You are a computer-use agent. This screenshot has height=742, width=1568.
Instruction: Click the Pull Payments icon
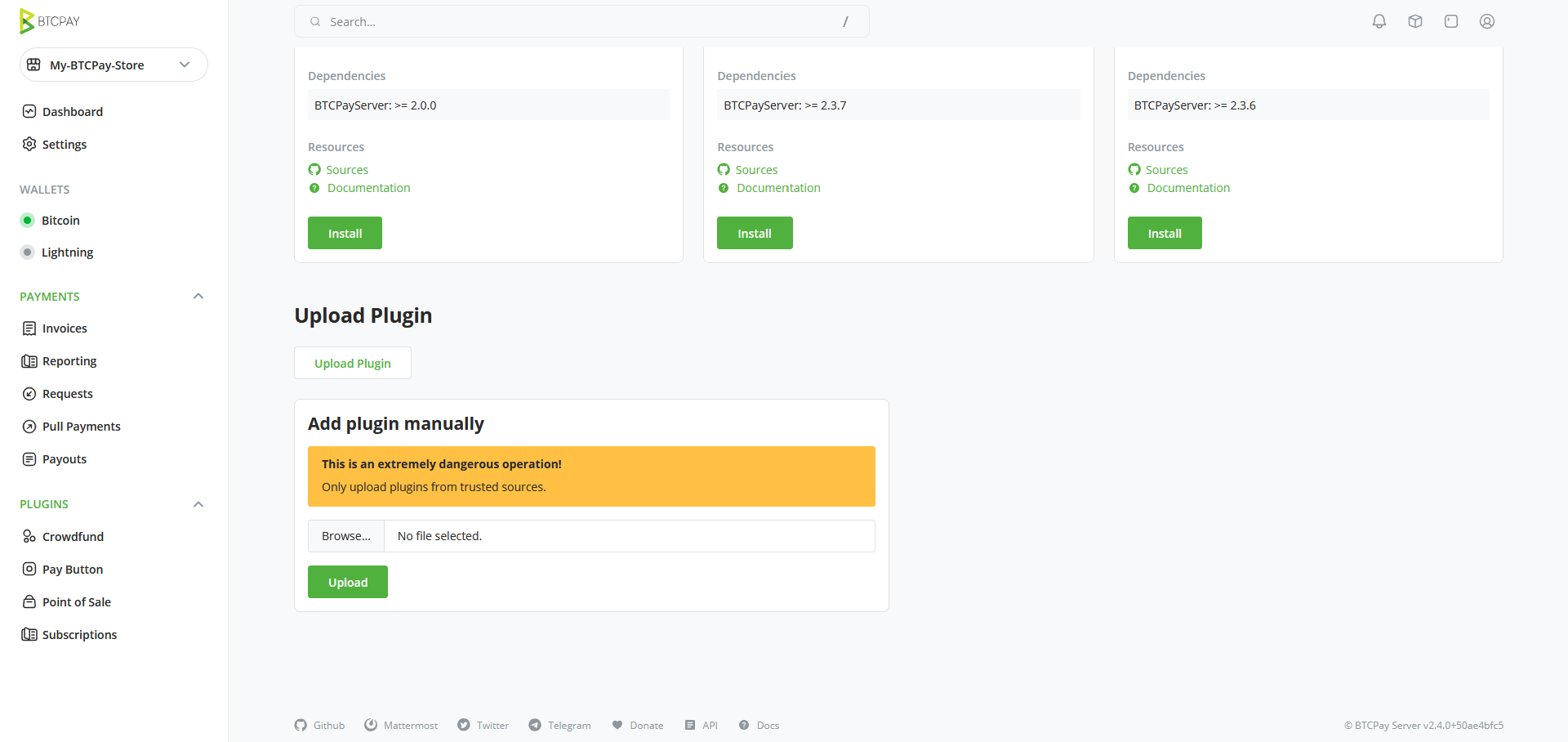(29, 426)
